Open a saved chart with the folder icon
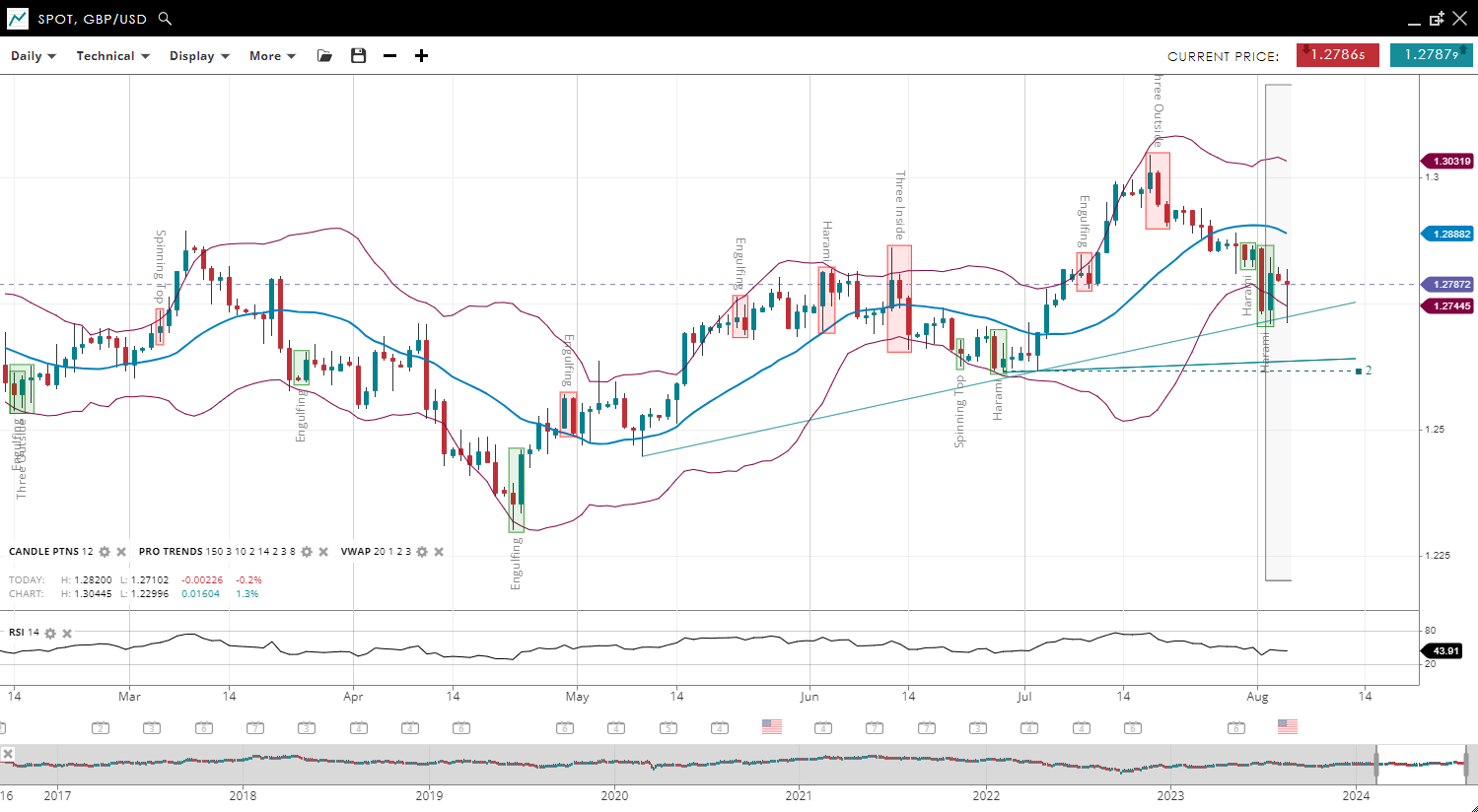The image size is (1478, 812). (x=324, y=56)
